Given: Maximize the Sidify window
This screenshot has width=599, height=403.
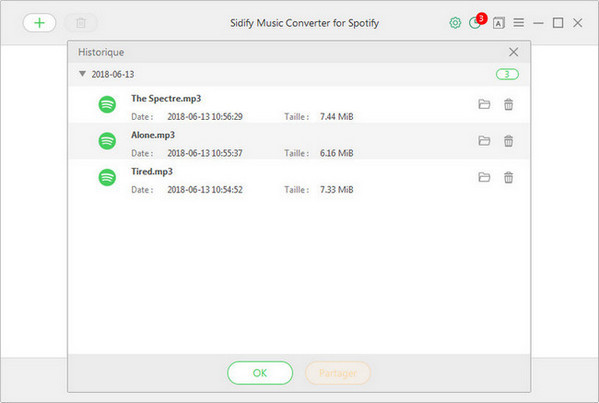Looking at the screenshot, I should point(558,23).
